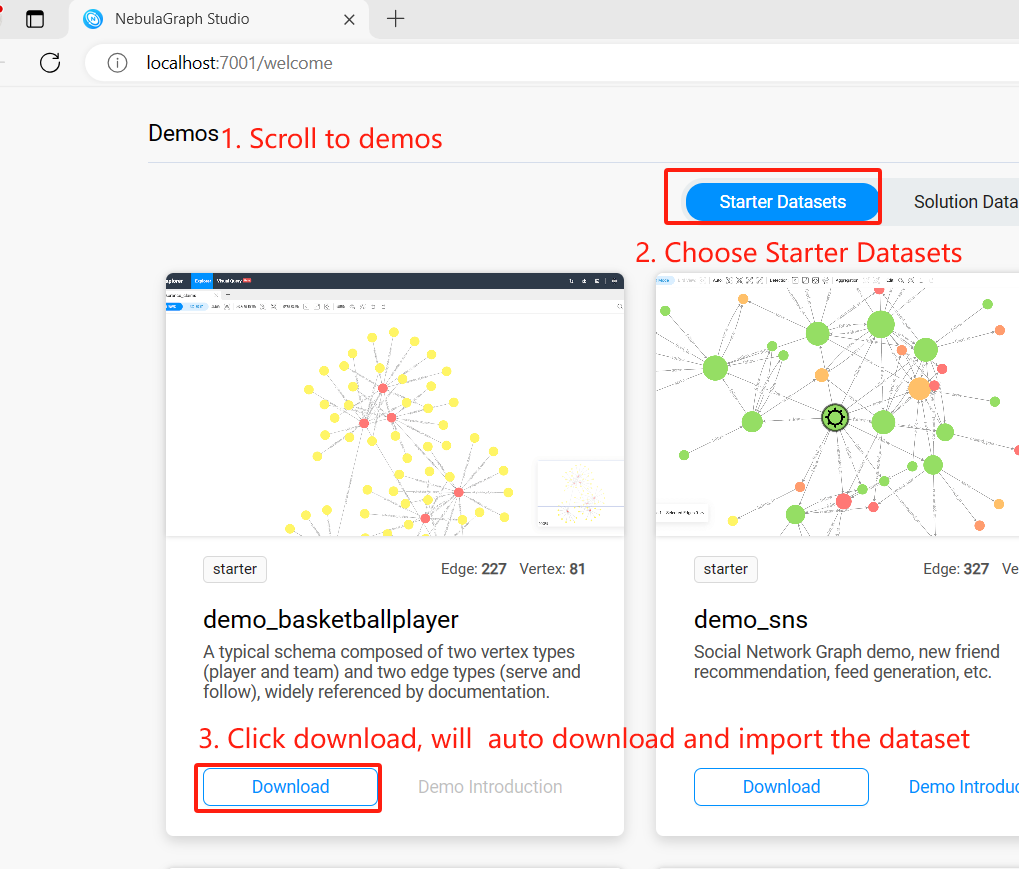
Task: Click the demo_sns title
Action: 751,620
